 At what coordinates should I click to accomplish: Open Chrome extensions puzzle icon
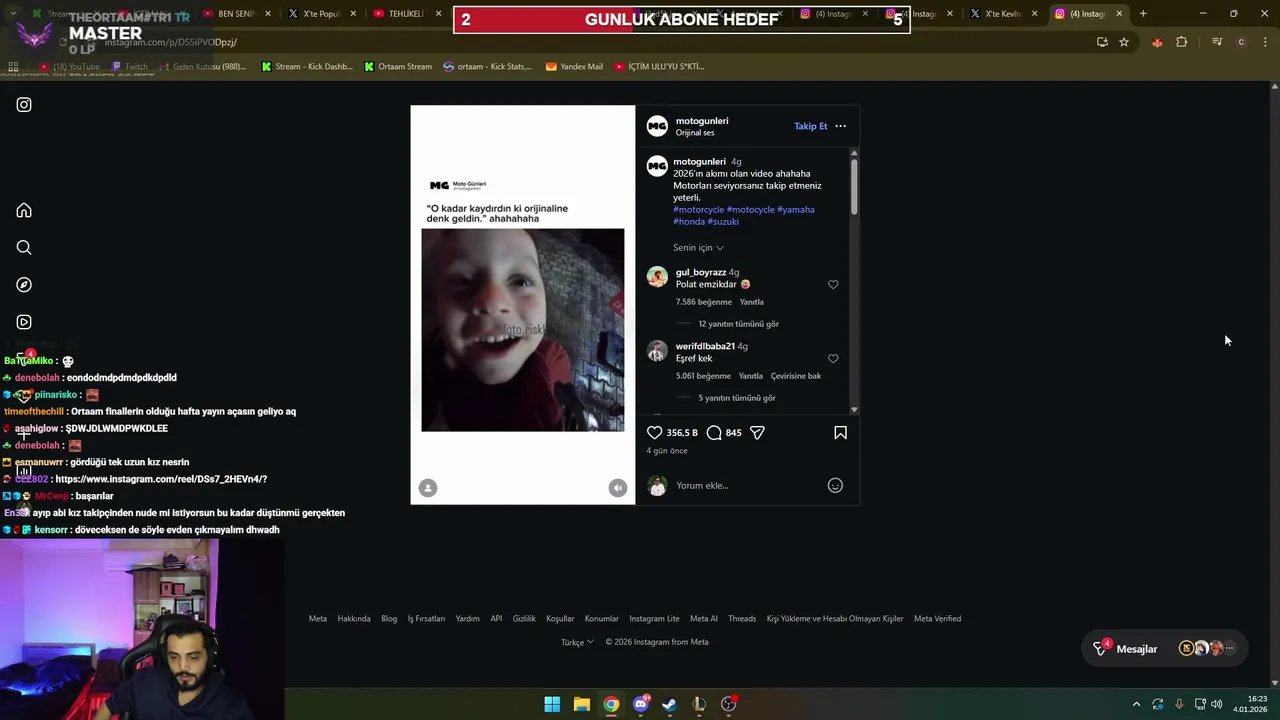click(x=1182, y=42)
